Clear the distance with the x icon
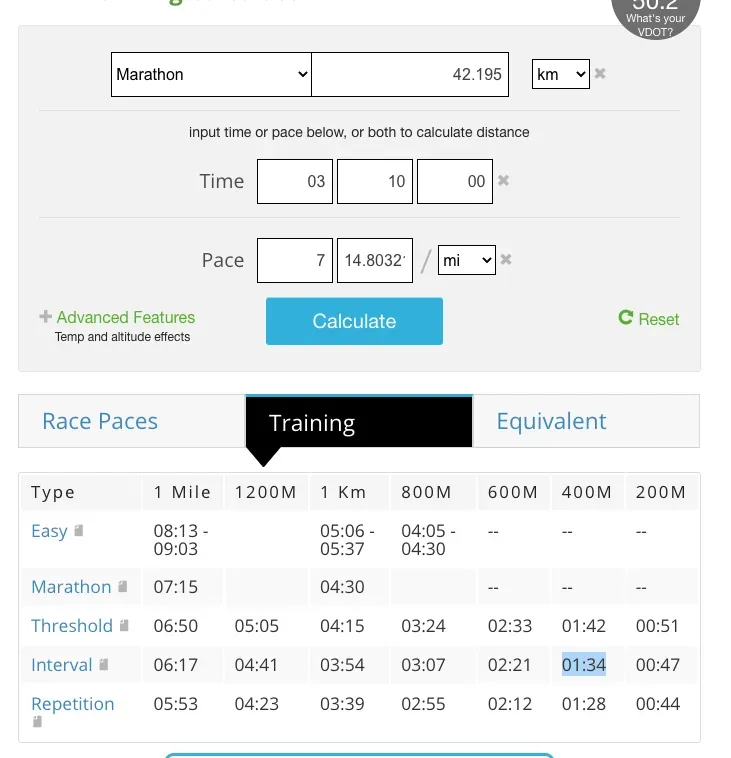This screenshot has width=731, height=758. (600, 74)
